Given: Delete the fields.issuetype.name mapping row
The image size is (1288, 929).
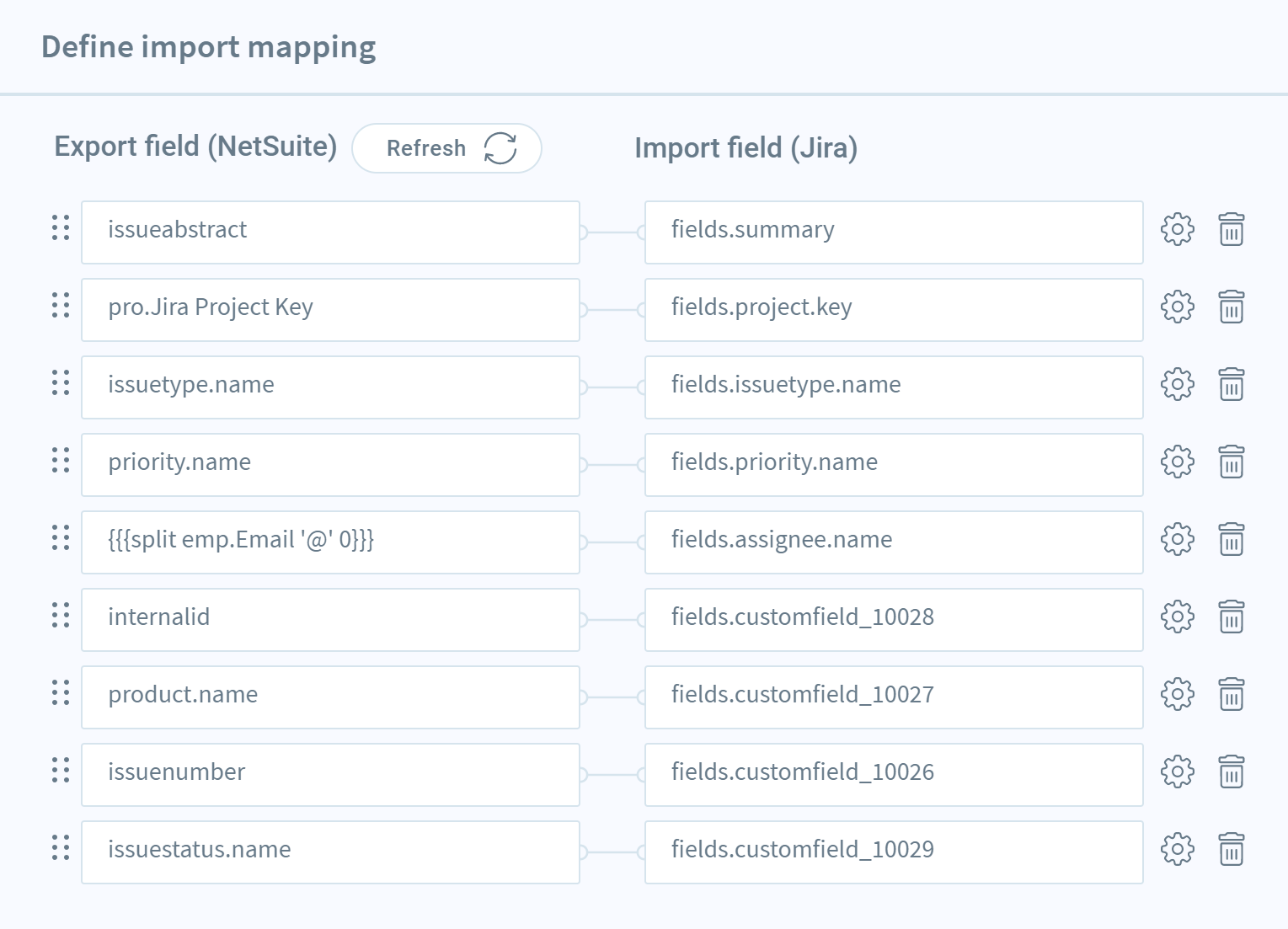Looking at the screenshot, I should [1232, 384].
